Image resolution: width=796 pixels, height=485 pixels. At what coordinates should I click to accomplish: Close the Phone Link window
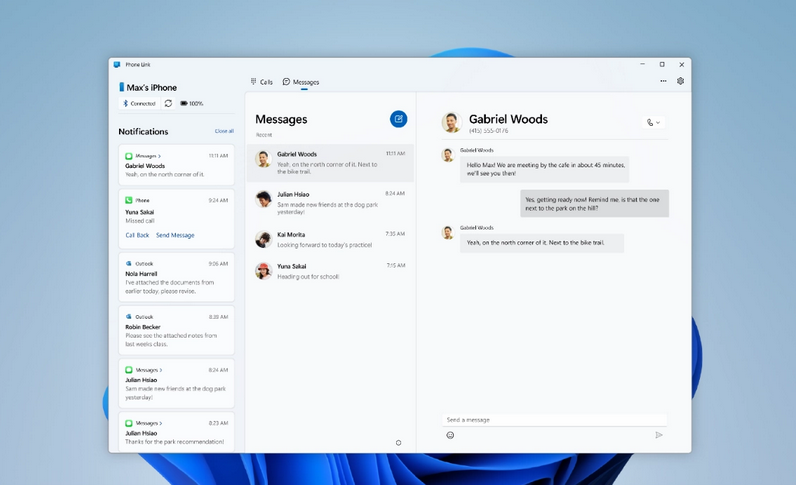tap(682, 64)
